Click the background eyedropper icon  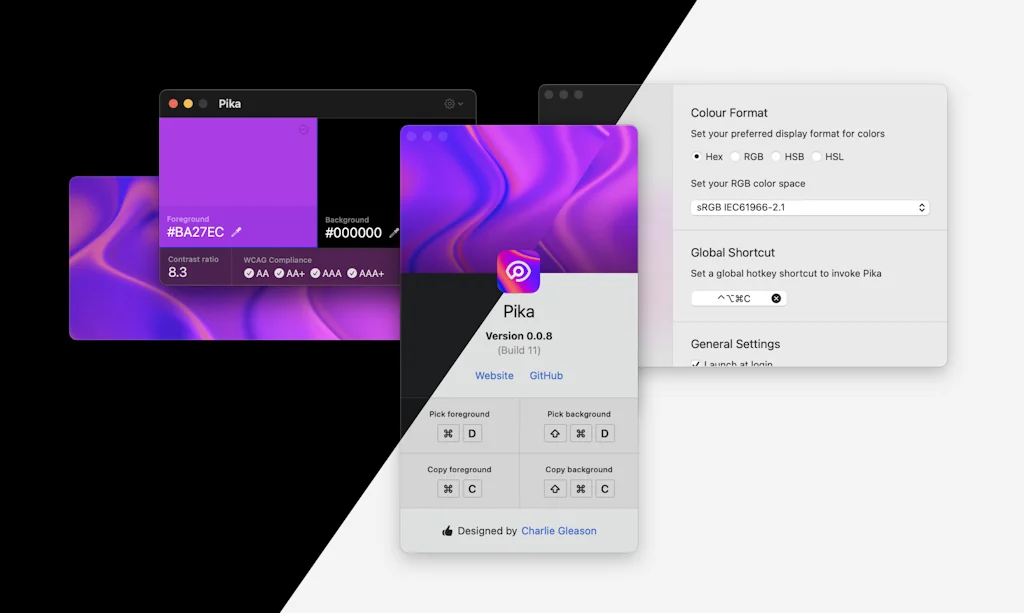[x=394, y=232]
